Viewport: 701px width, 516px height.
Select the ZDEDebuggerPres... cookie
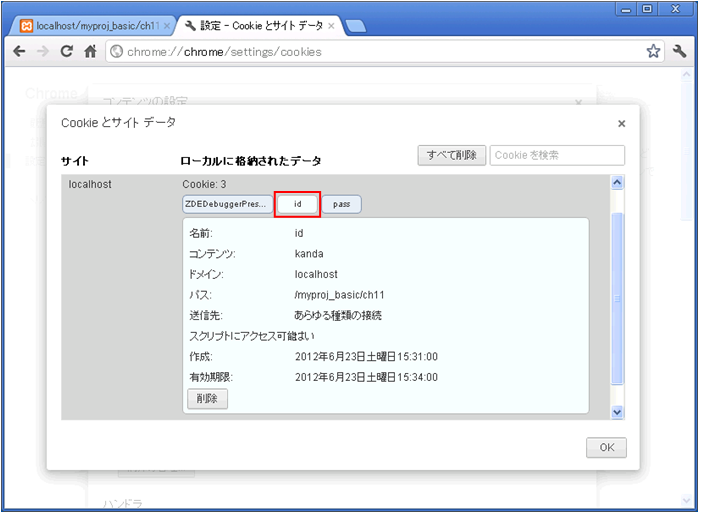pos(227,204)
